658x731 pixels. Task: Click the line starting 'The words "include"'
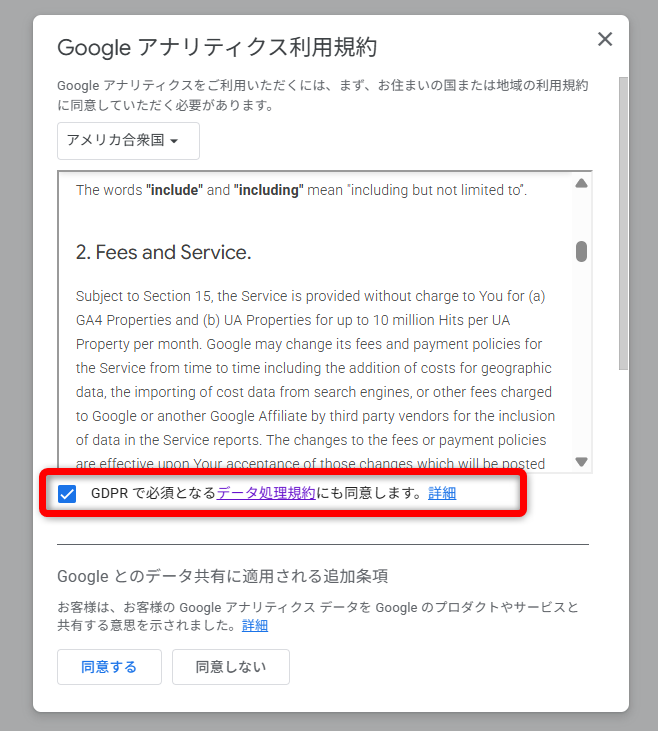tap(301, 190)
